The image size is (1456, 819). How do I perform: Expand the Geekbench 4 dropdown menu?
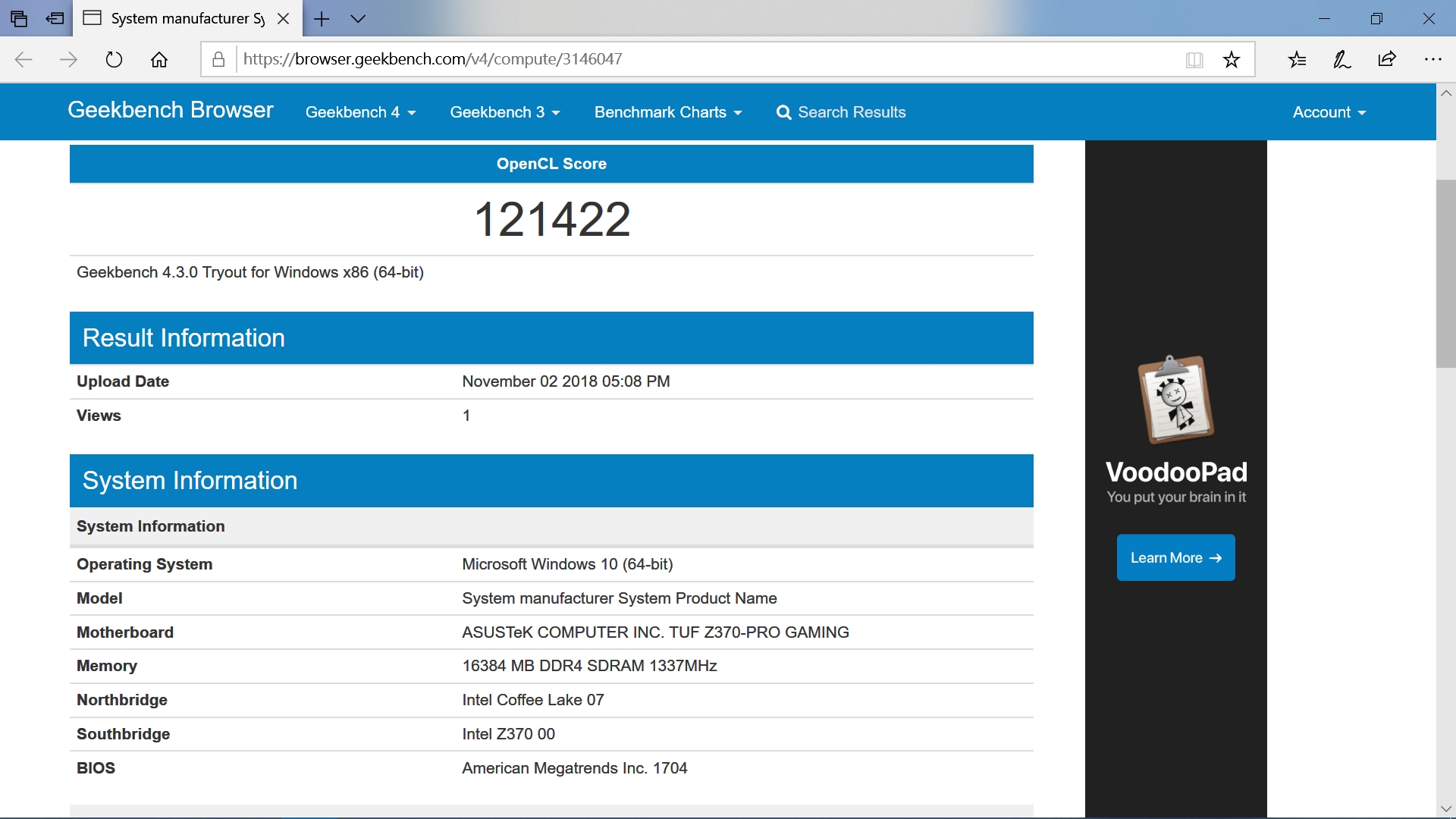pos(360,112)
